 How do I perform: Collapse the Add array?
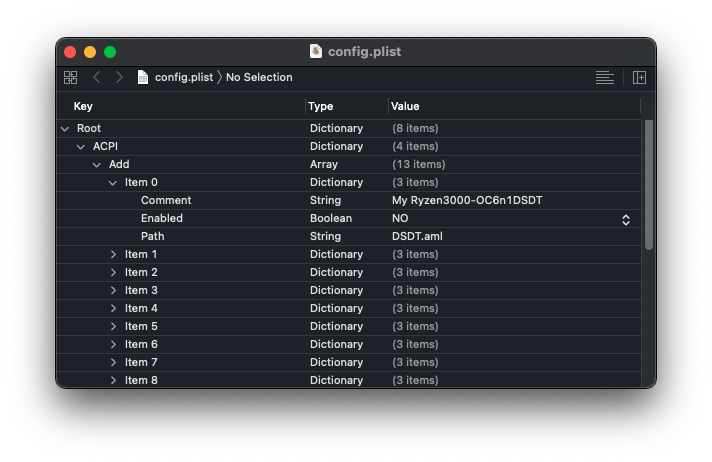(x=97, y=165)
